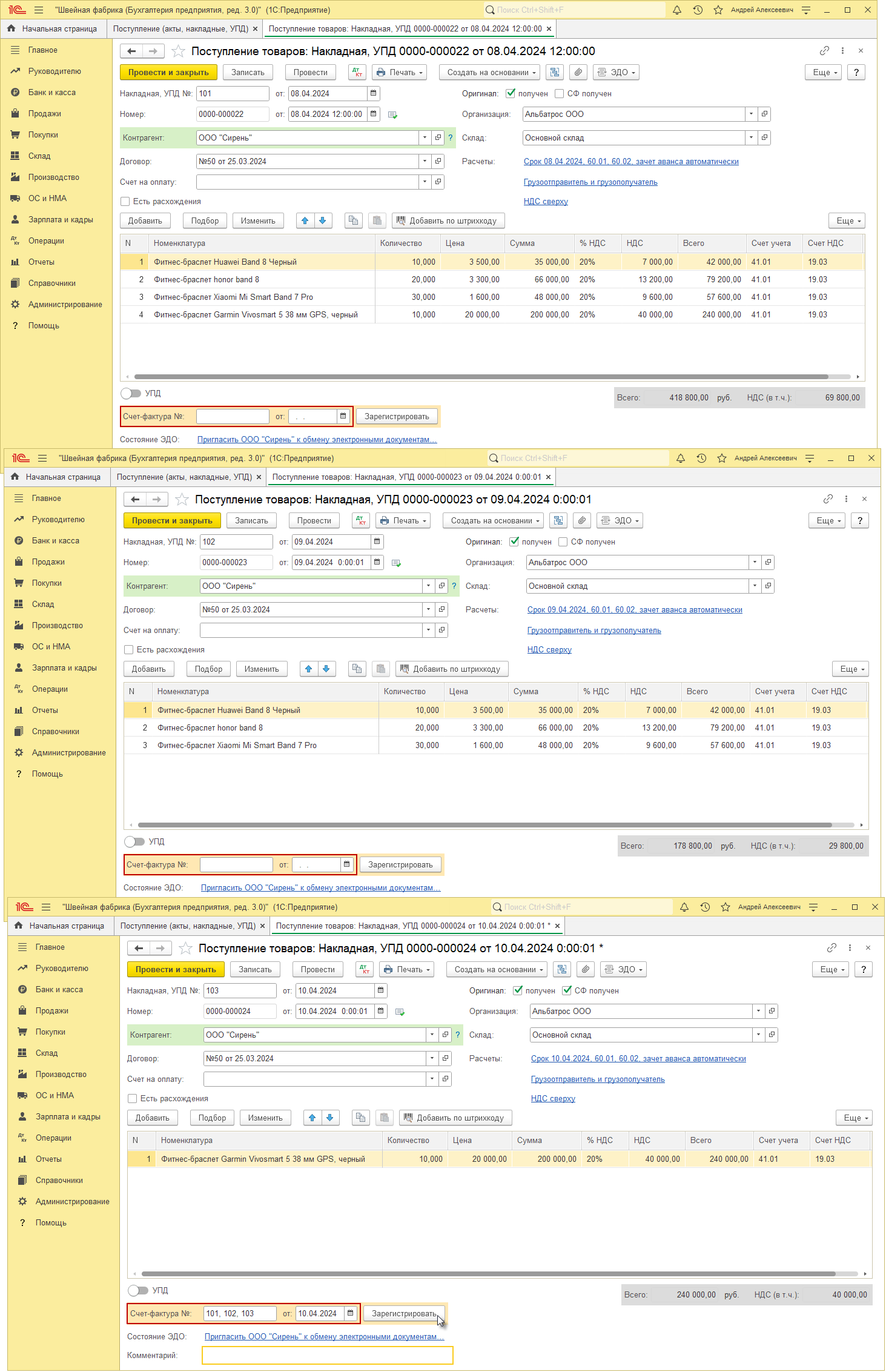Open Банк и касса in the middle window sidebar

56,540
